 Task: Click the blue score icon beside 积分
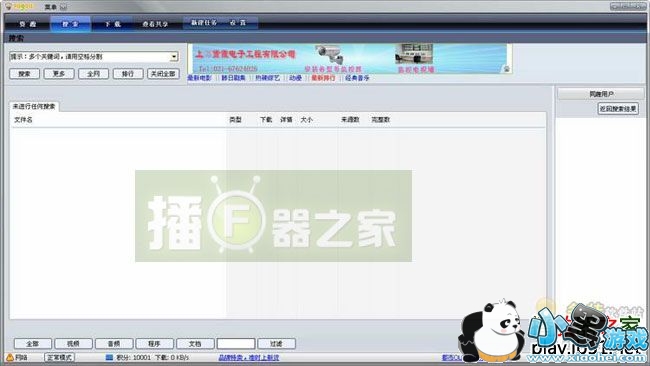109,357
